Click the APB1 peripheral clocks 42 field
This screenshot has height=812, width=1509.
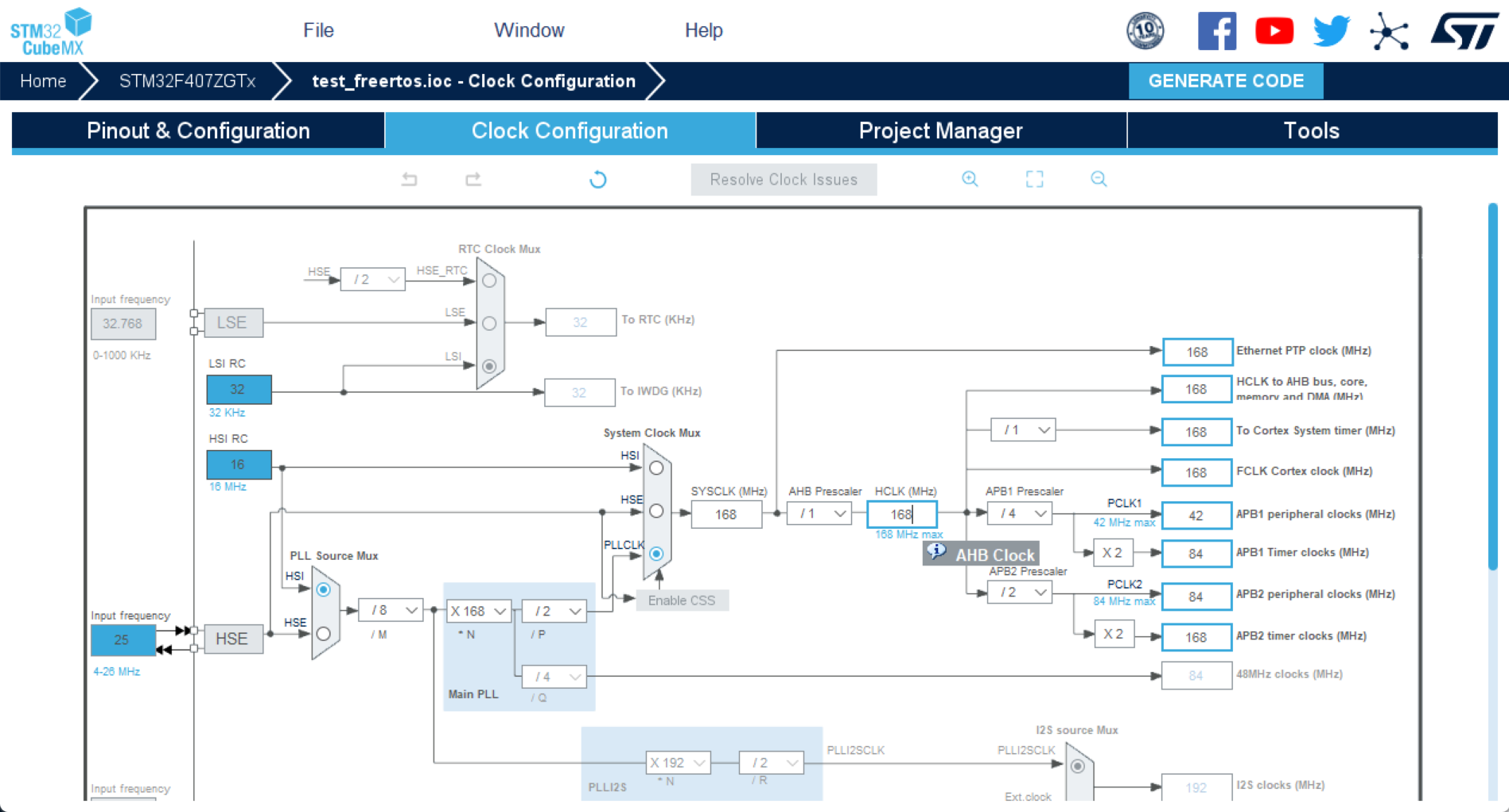pos(1196,515)
